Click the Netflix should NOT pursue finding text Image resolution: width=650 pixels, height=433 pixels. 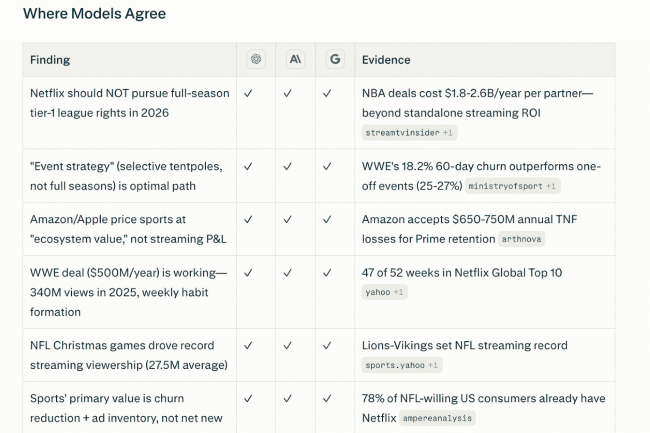[130, 103]
